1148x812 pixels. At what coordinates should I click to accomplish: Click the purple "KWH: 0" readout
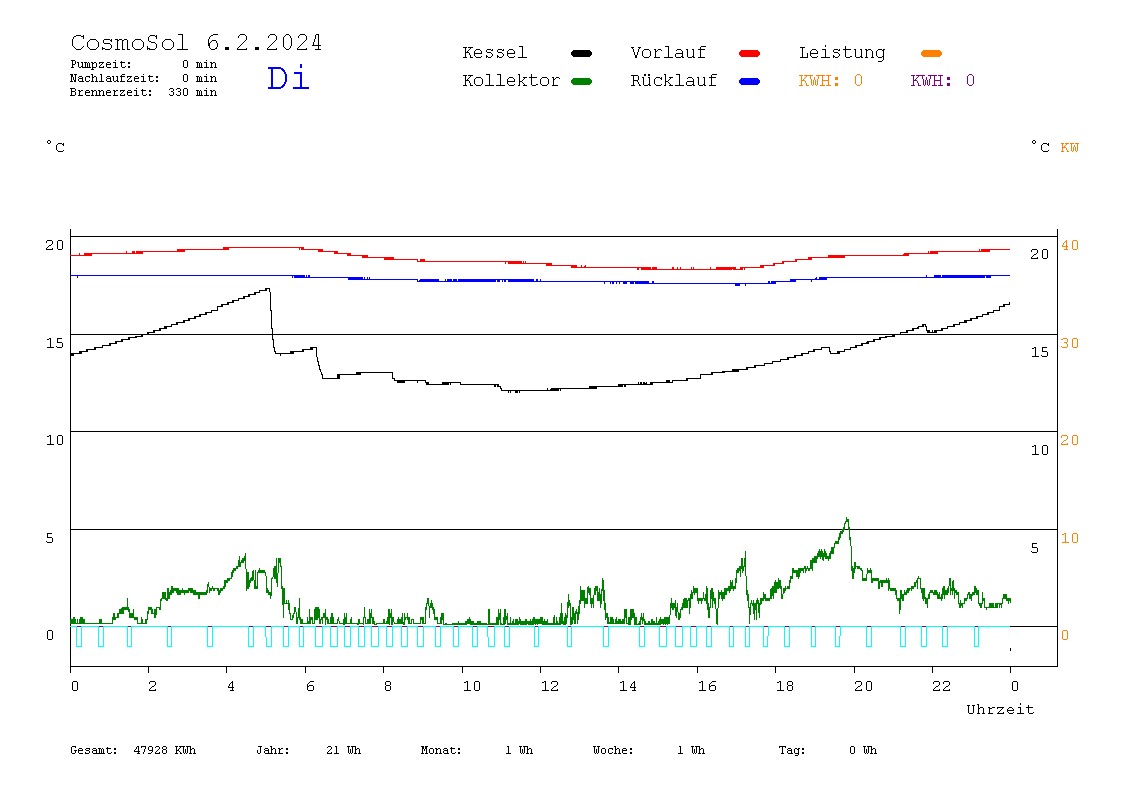click(943, 81)
